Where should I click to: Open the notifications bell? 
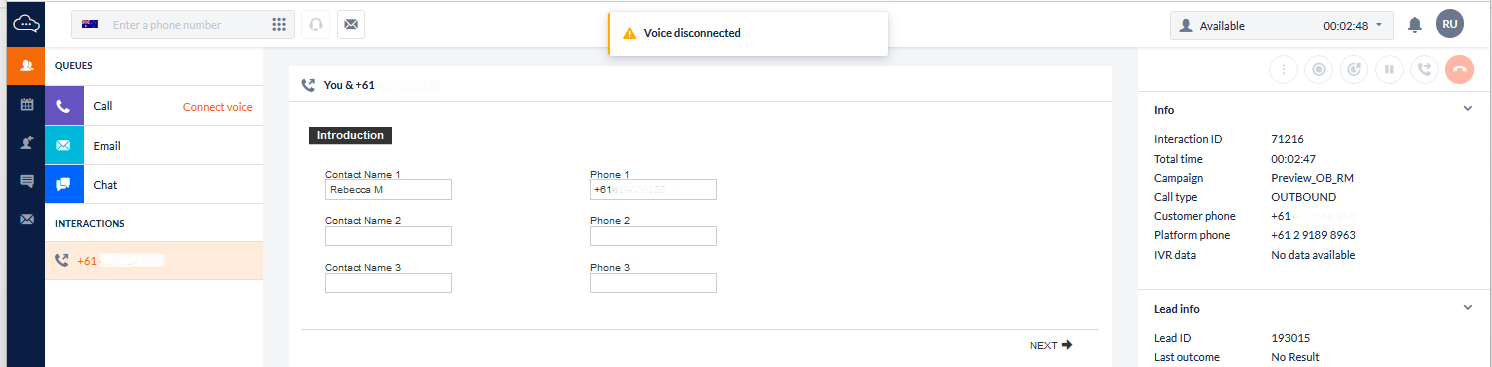pos(1415,25)
